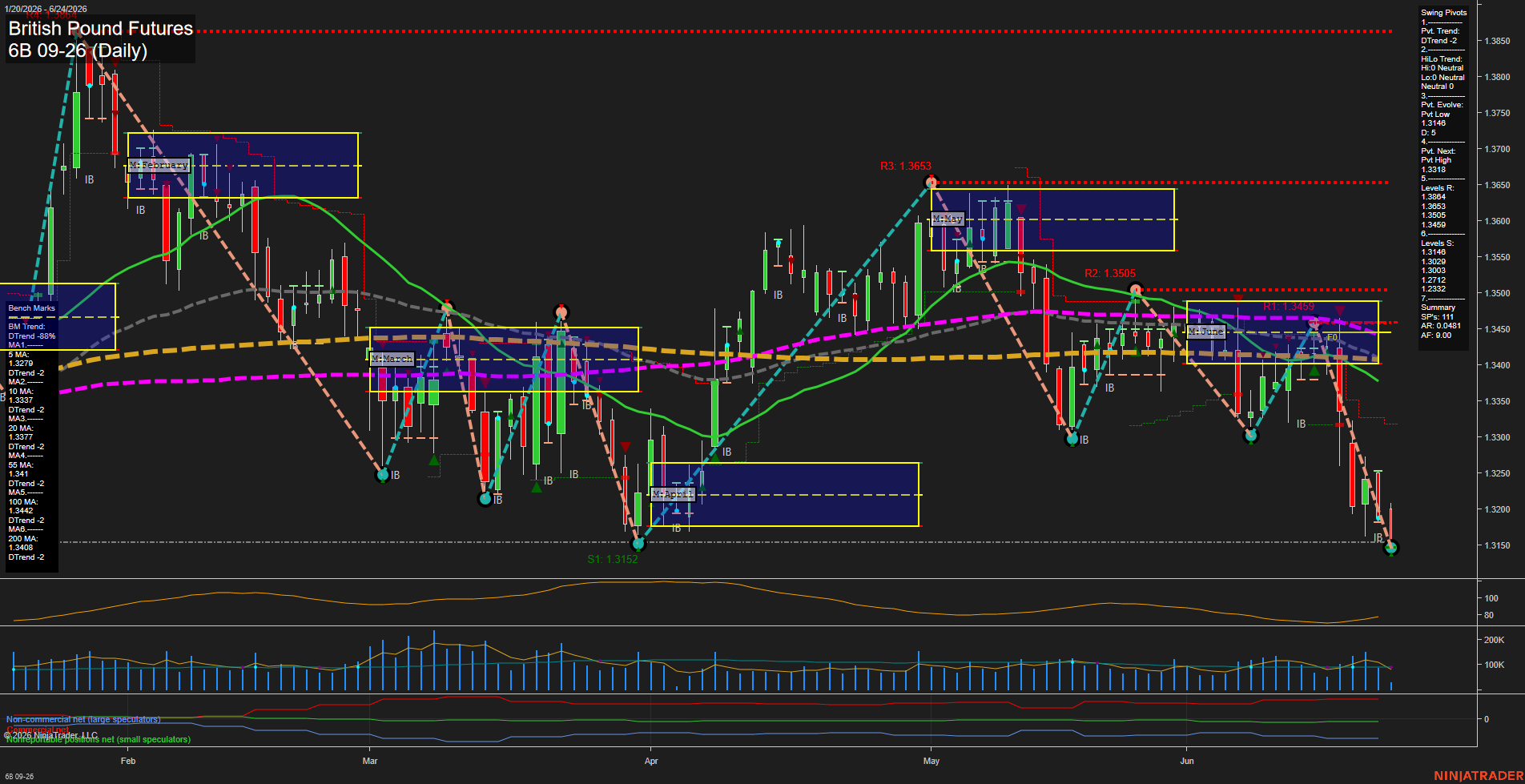Click the Pvt Low entry
This screenshot has height=784, width=1525.
click(x=1435, y=115)
